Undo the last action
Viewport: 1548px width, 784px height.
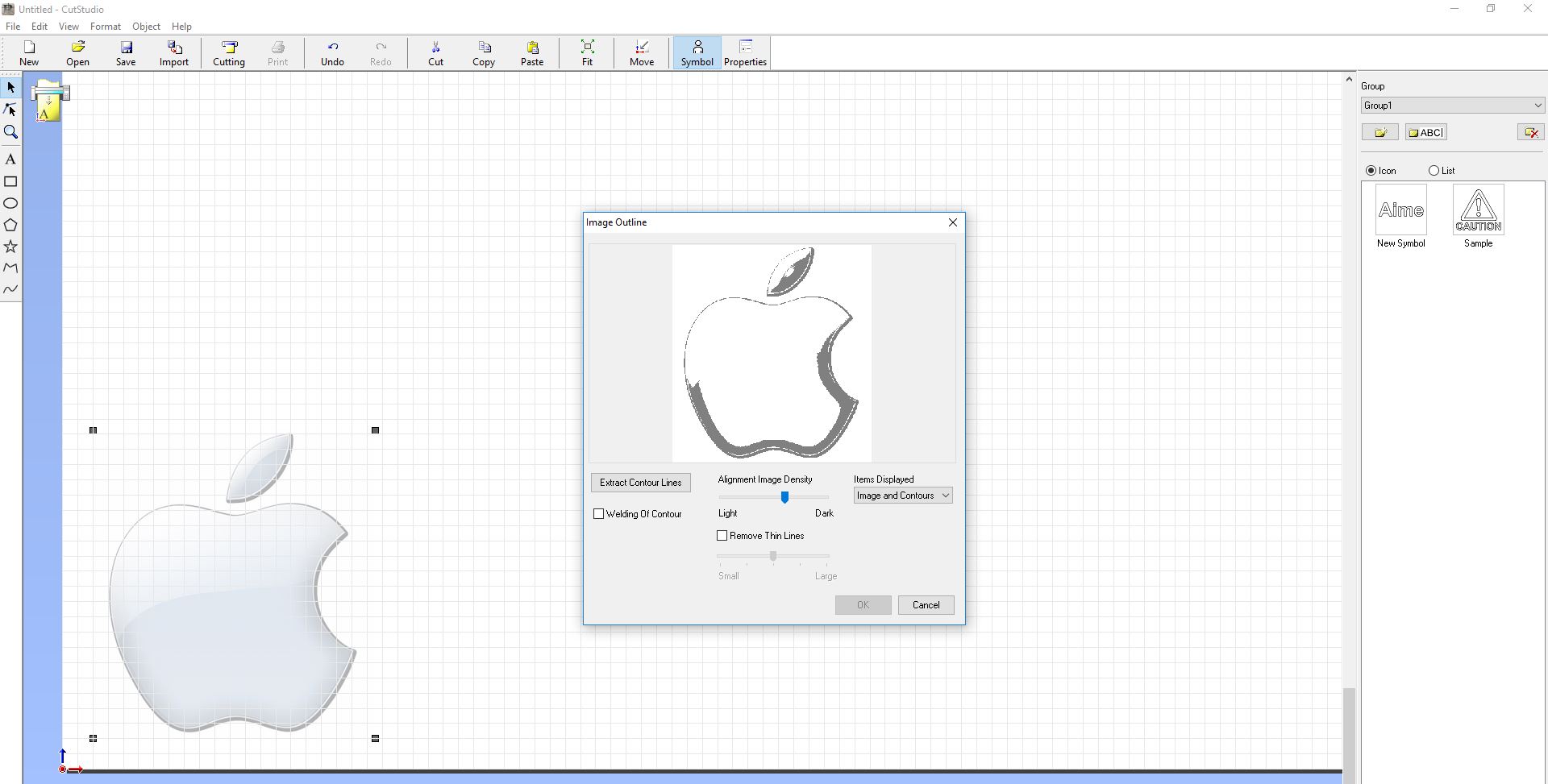tap(332, 53)
